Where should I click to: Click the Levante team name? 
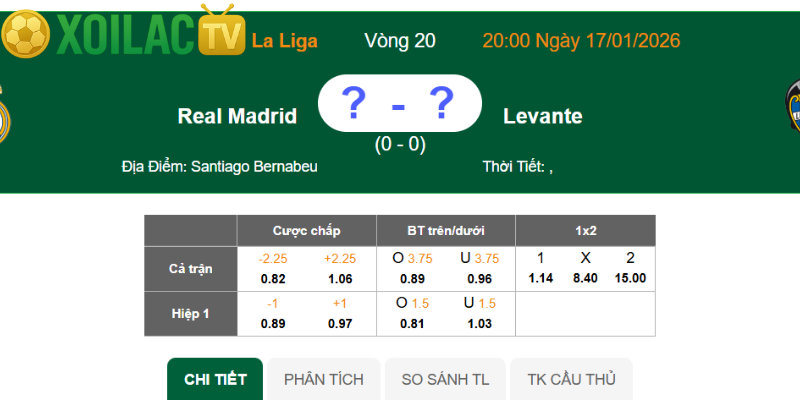[x=543, y=116]
